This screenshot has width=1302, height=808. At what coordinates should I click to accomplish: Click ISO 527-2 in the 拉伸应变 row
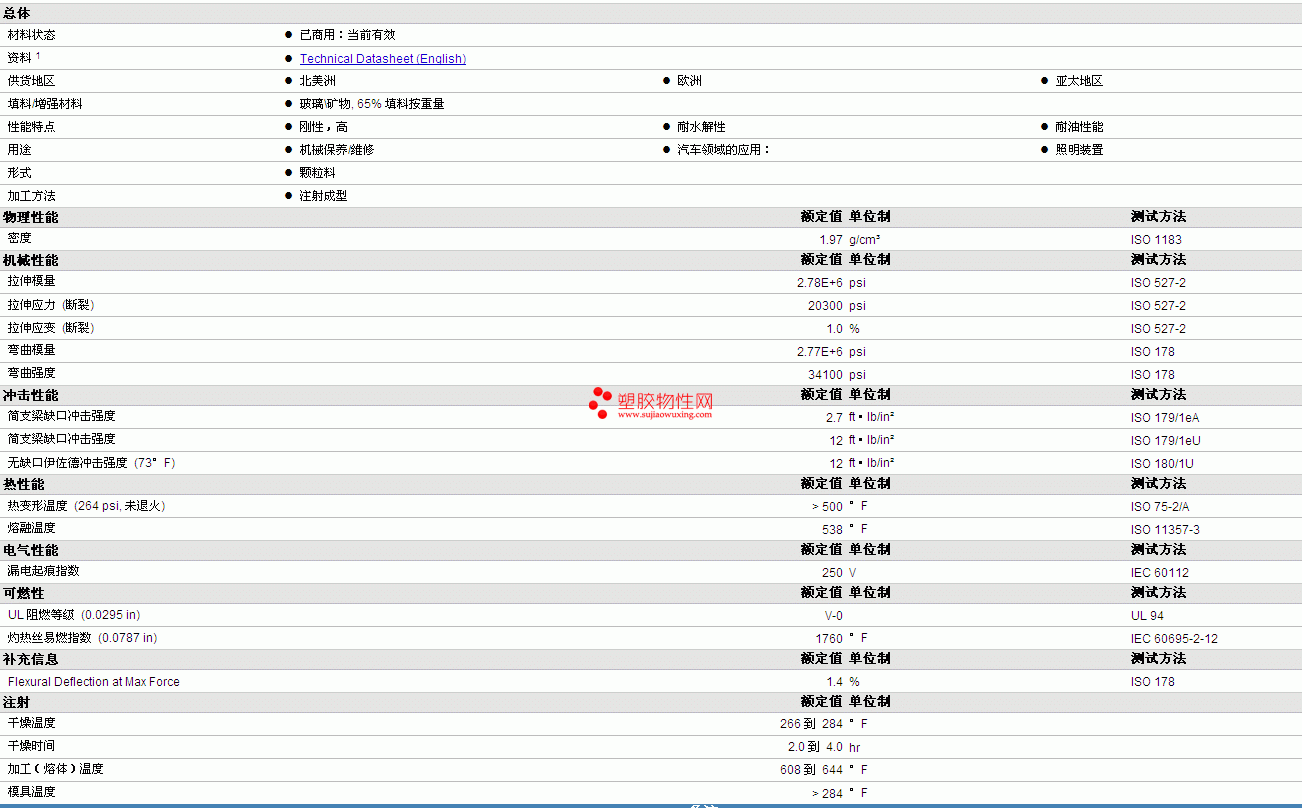(1158, 329)
